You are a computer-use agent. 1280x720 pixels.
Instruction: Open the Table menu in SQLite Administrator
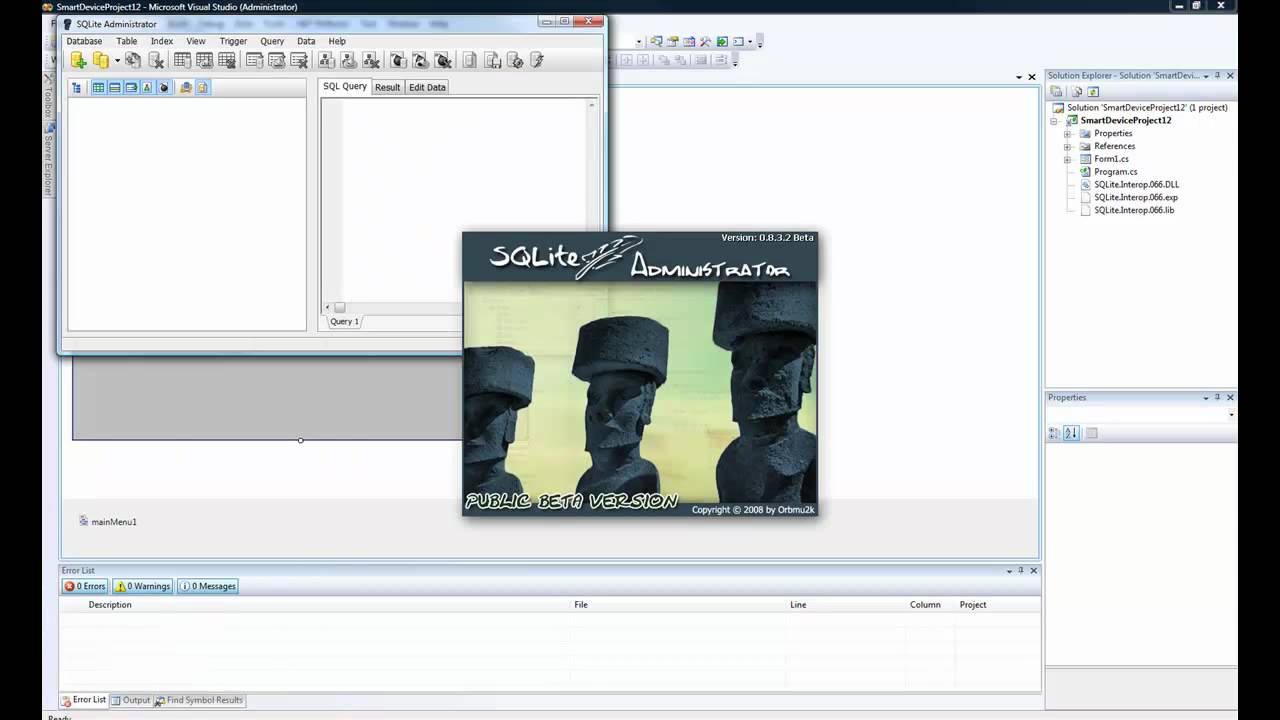126,41
